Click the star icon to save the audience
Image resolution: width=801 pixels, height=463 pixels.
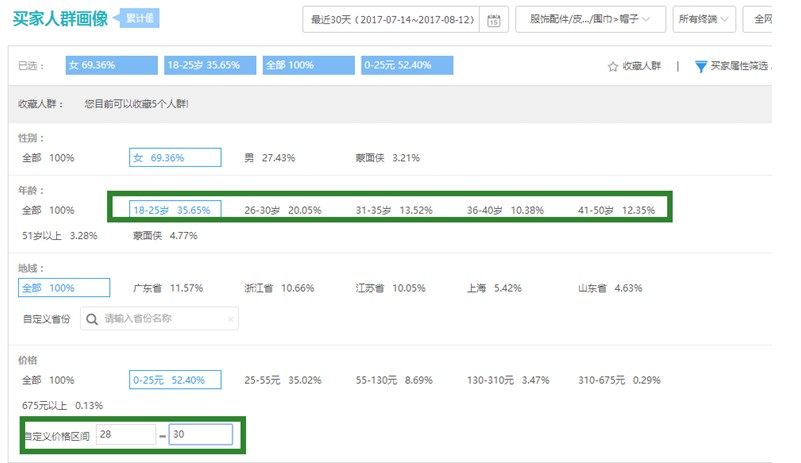(613, 66)
